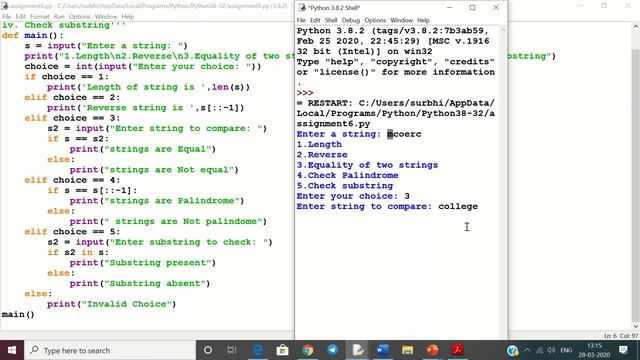Open Window menu in editor window

point(106,16)
